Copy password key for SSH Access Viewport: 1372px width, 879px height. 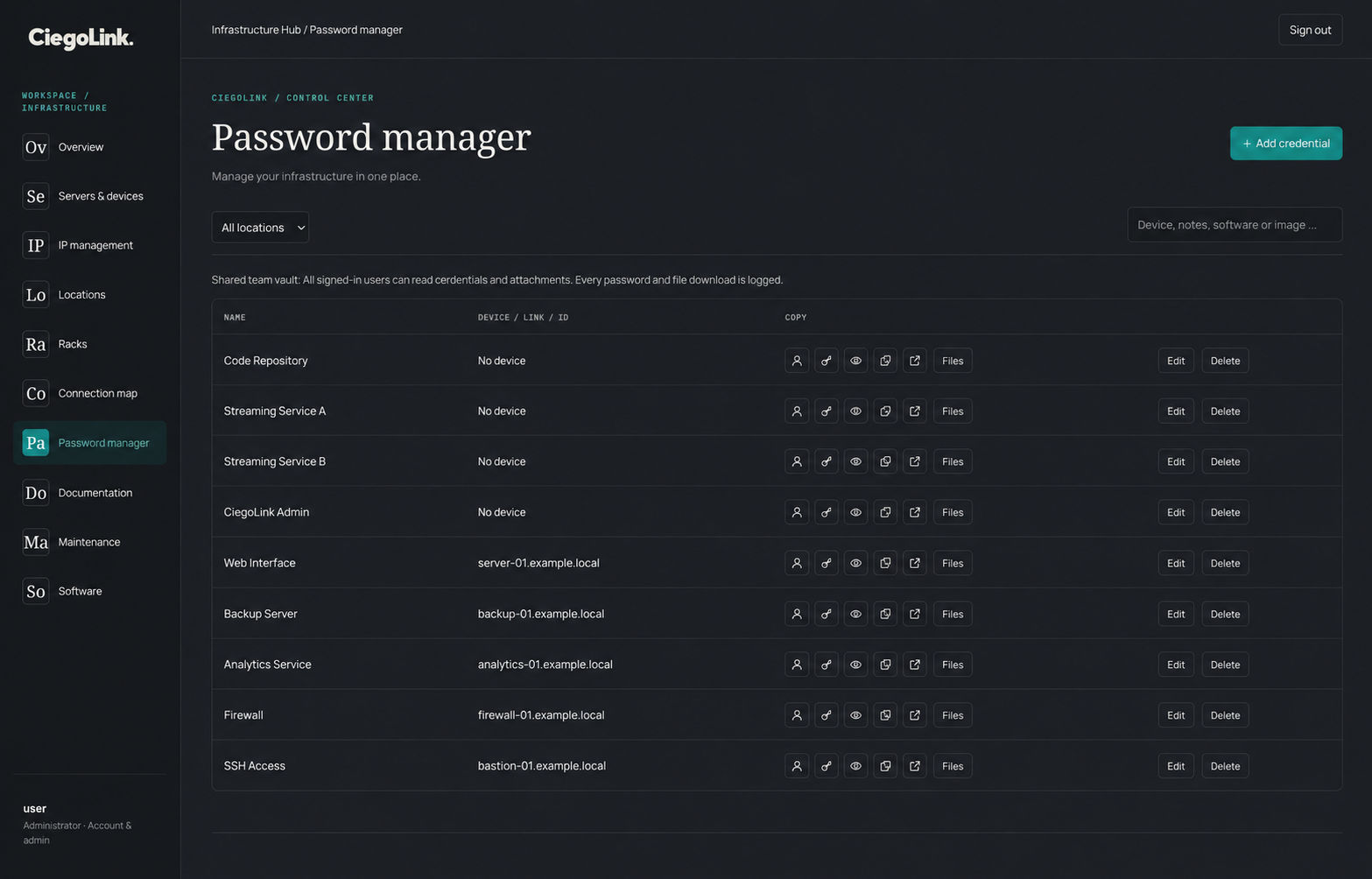[827, 766]
